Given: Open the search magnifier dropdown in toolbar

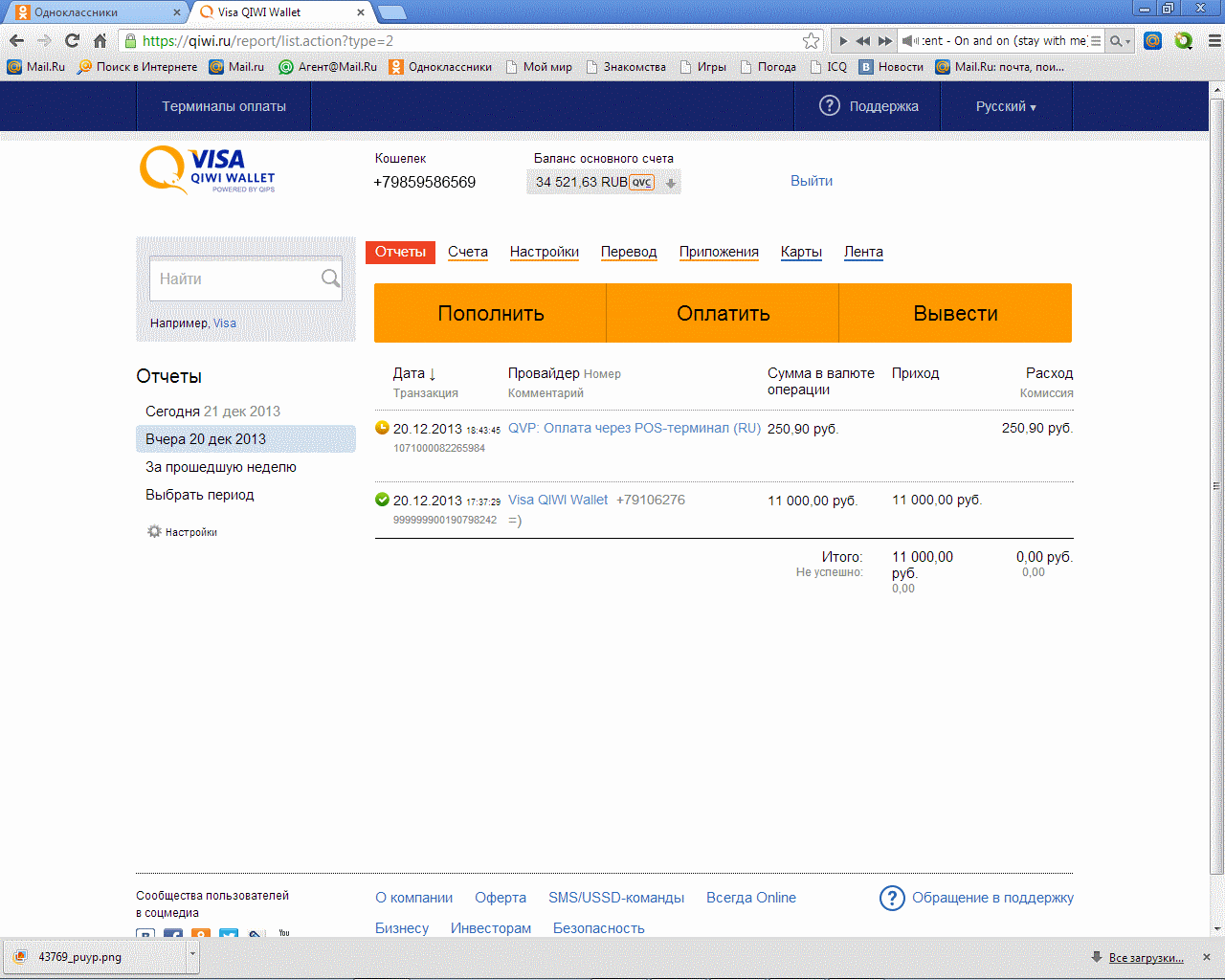Looking at the screenshot, I should (1120, 41).
